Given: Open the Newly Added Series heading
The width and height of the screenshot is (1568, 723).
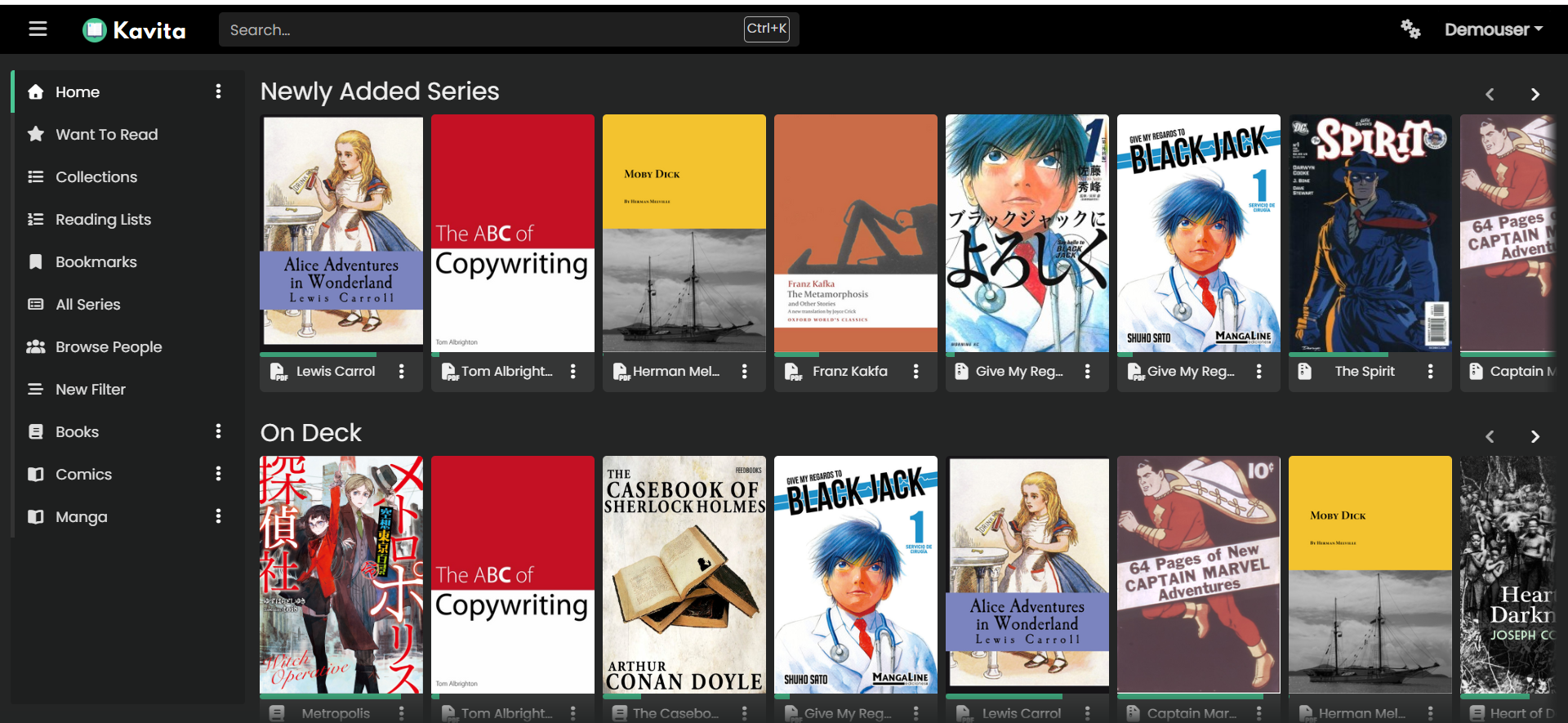Looking at the screenshot, I should point(380,91).
